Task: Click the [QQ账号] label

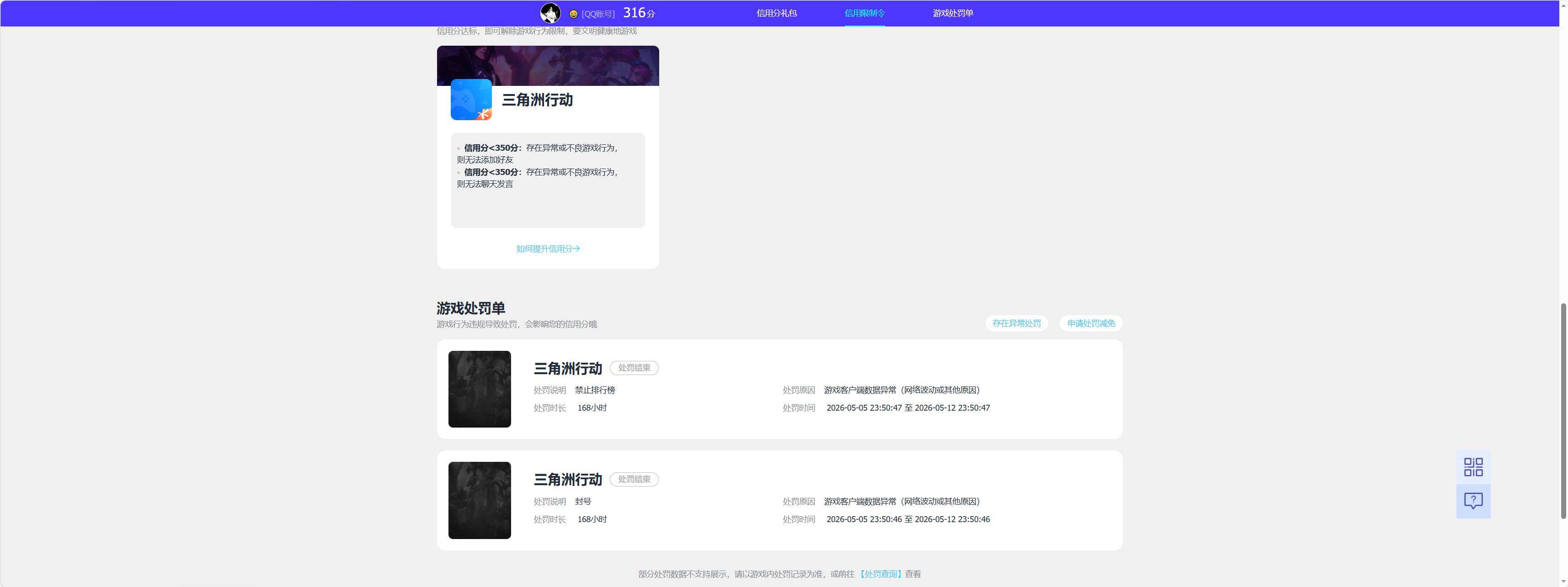Action: pos(598,14)
